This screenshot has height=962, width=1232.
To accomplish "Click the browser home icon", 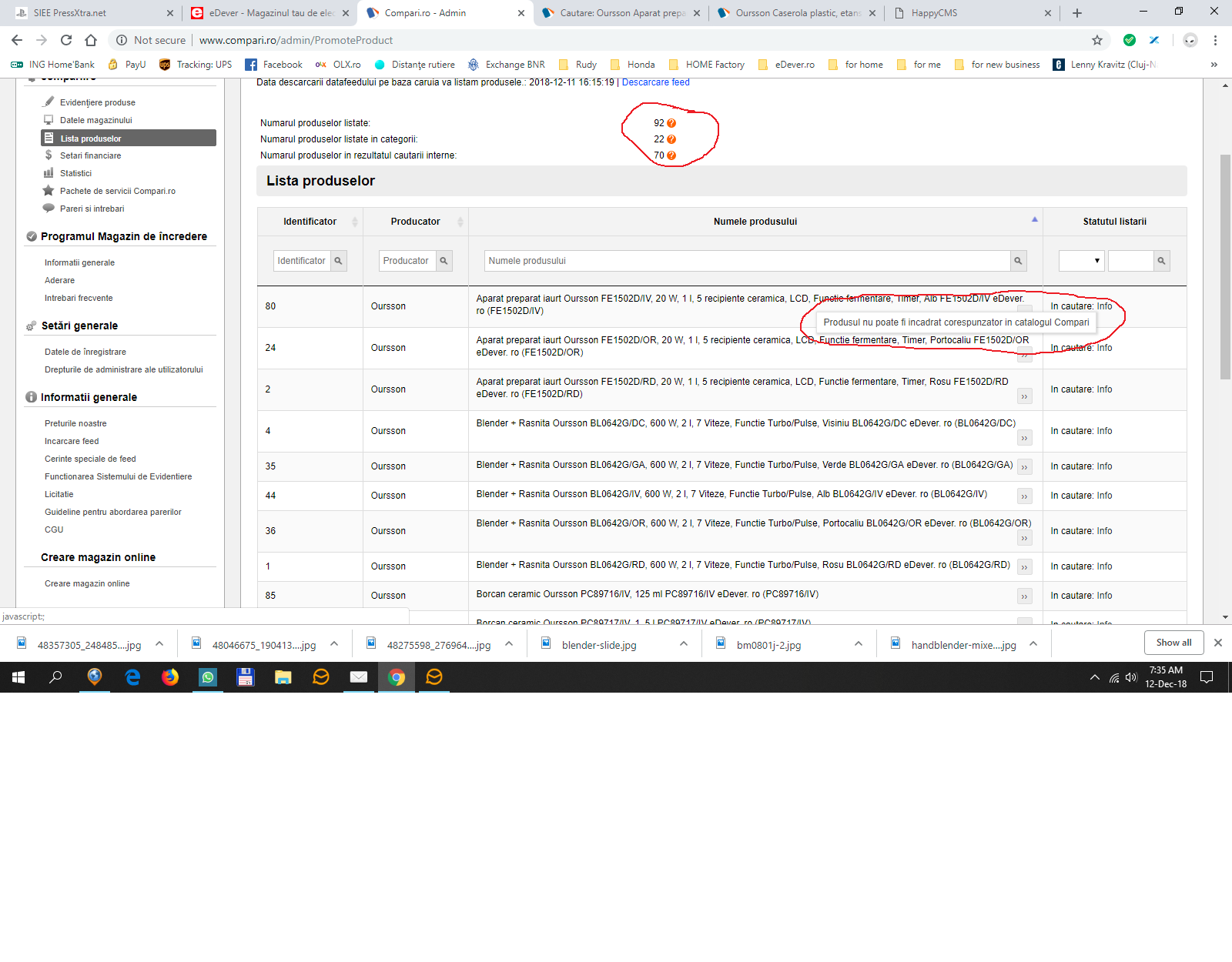I will (91, 40).
